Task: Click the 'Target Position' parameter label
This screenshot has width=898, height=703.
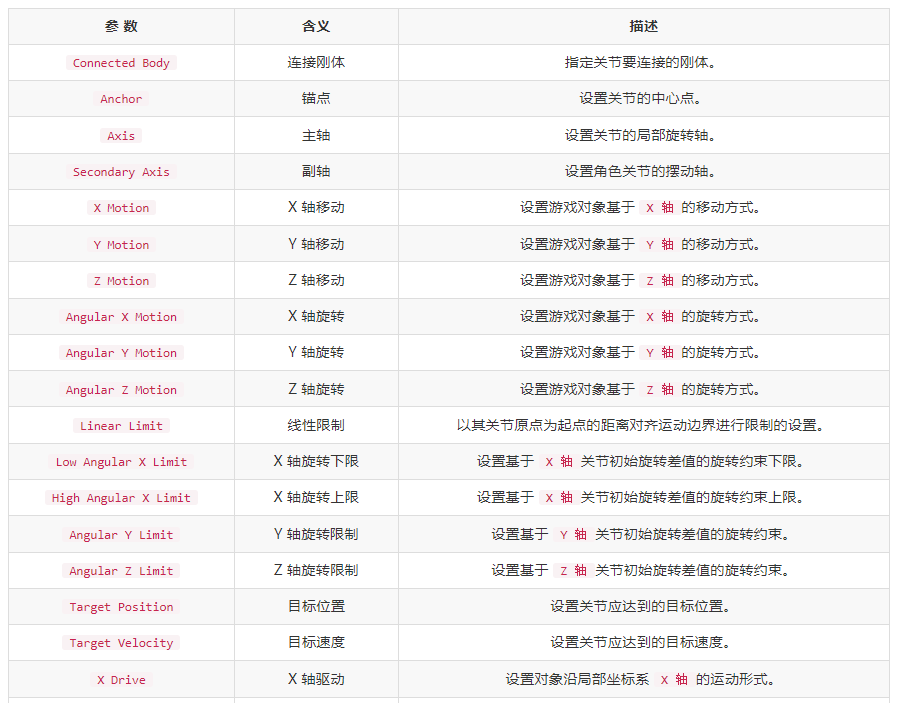Action: tap(121, 606)
